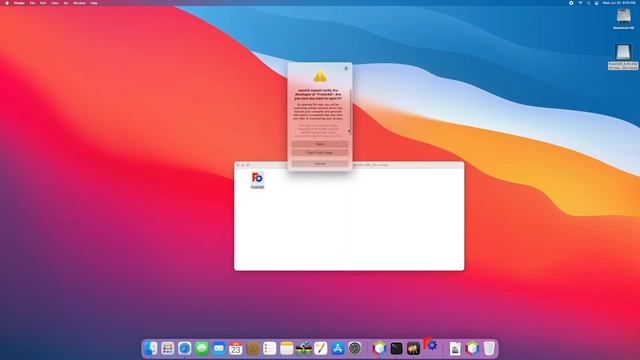Image resolution: width=640 pixels, height=360 pixels.
Task: Open the brown Contacts icon in Dock
Action: (253, 348)
